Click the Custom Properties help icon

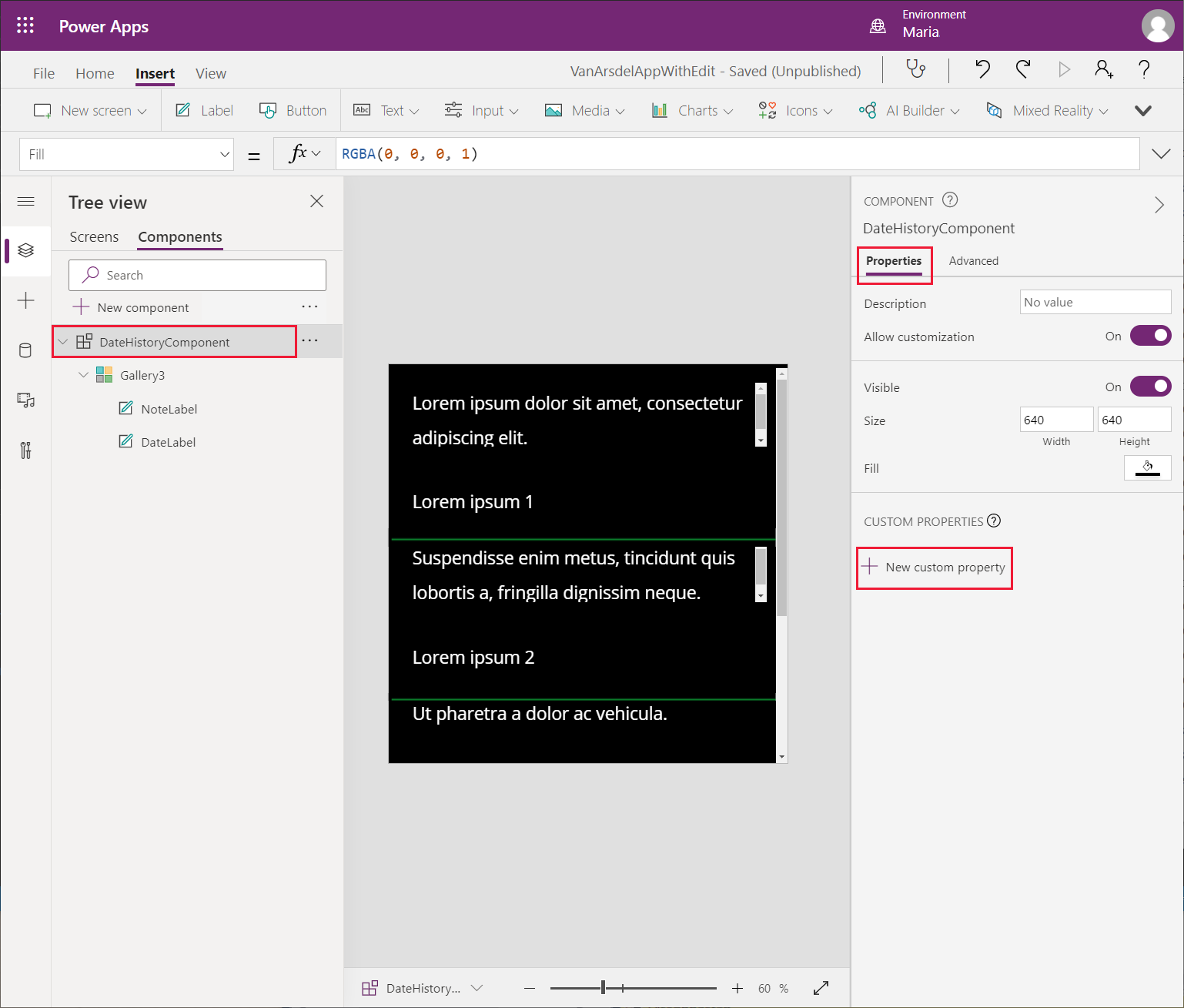(x=994, y=521)
